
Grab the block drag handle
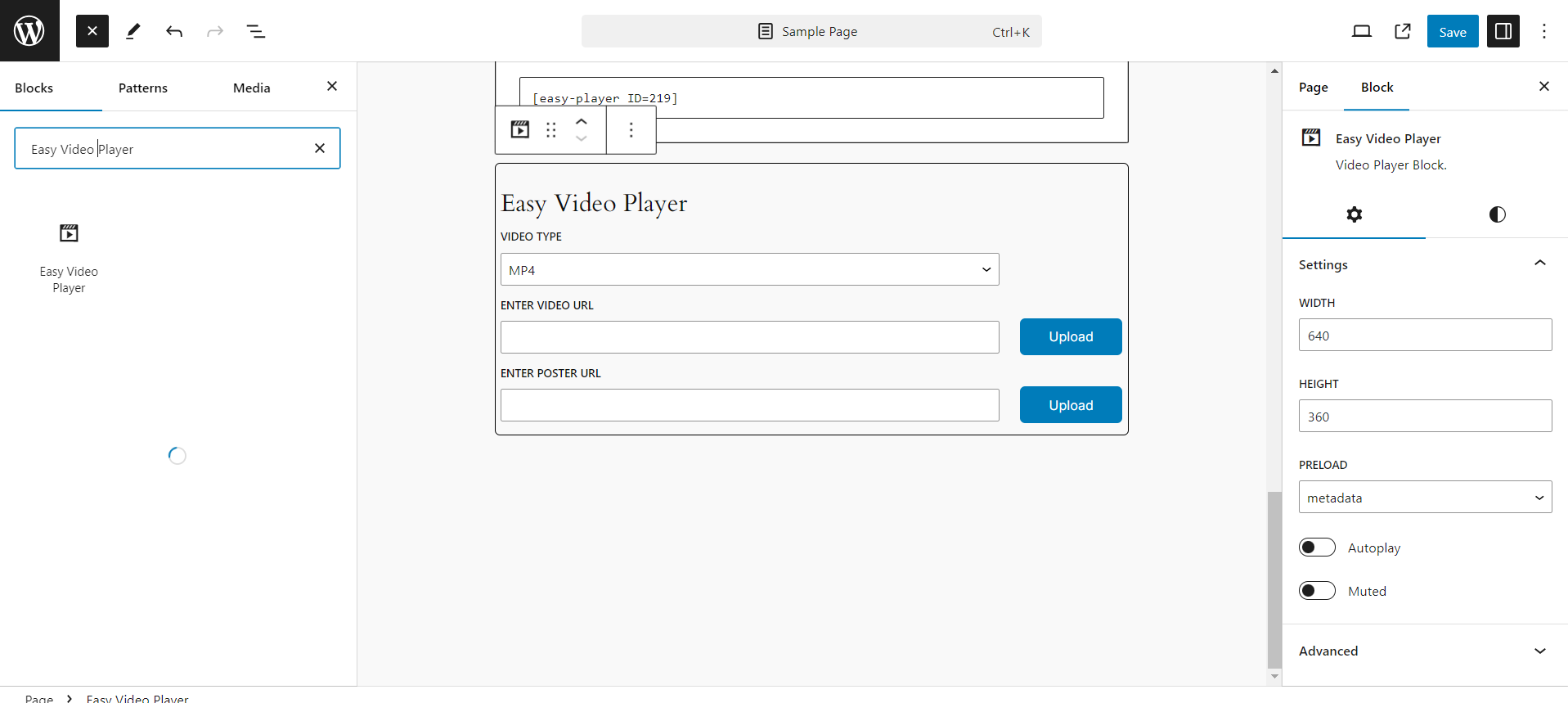[x=551, y=129]
